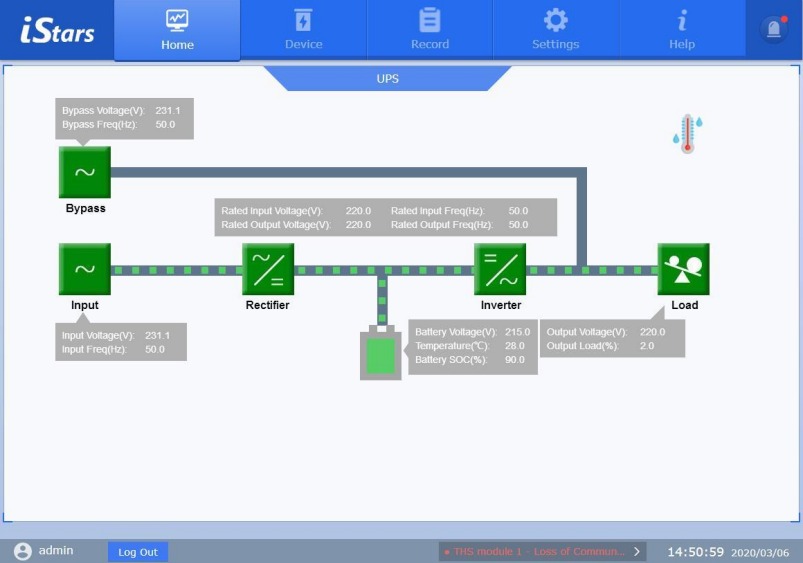Screen dimensions: 803x563
Task: Open the Rectifier component icon
Action: tap(268, 269)
